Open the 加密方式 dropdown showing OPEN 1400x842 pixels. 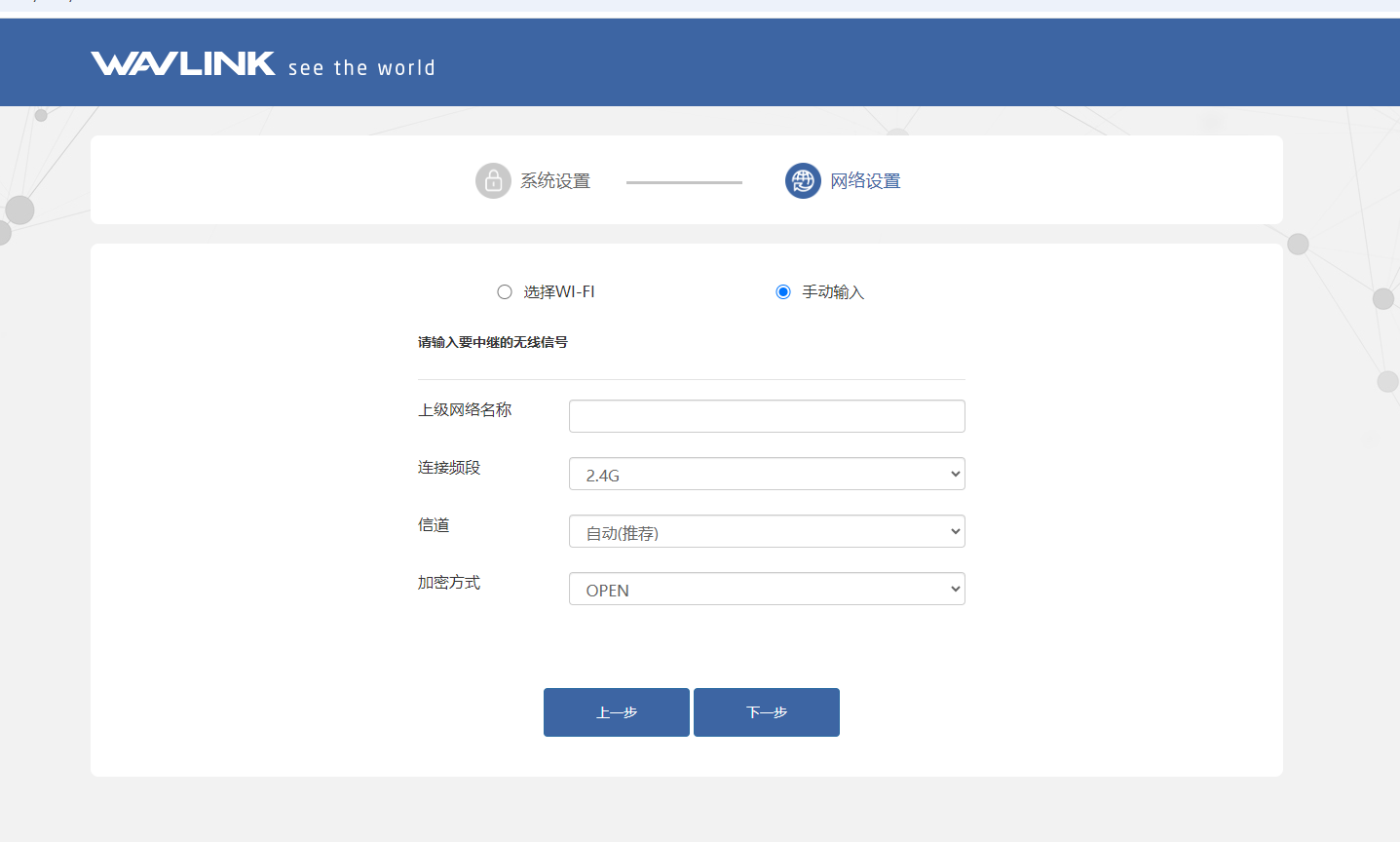[766, 589]
